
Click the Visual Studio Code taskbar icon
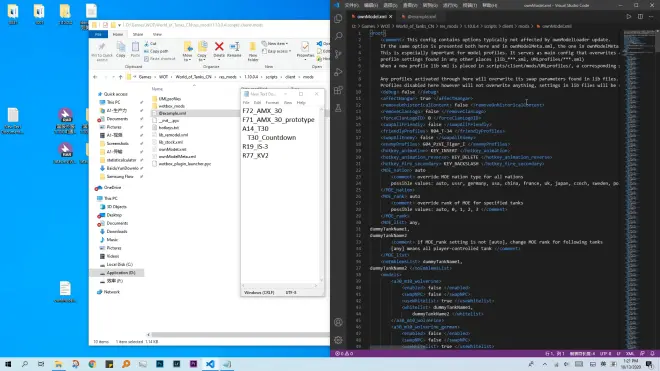tap(210, 364)
